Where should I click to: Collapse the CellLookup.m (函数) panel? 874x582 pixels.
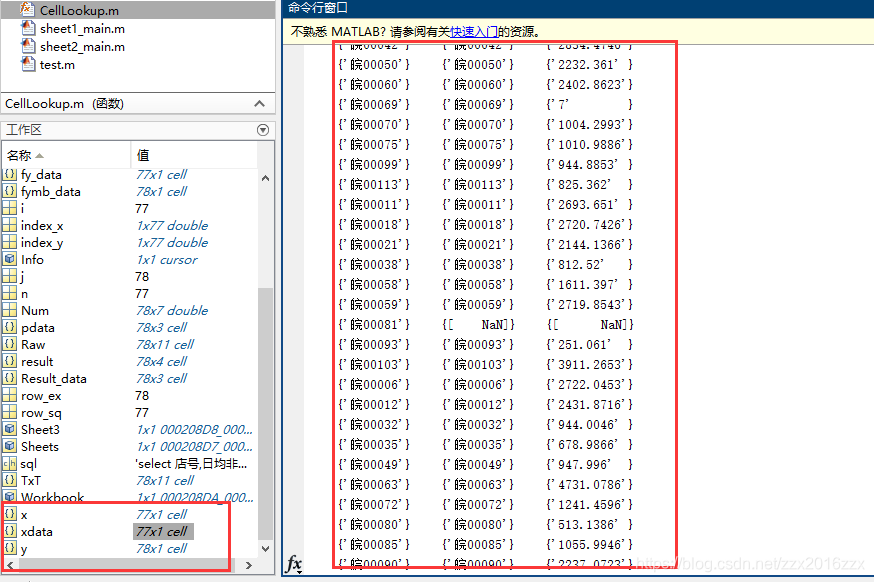click(x=258, y=104)
